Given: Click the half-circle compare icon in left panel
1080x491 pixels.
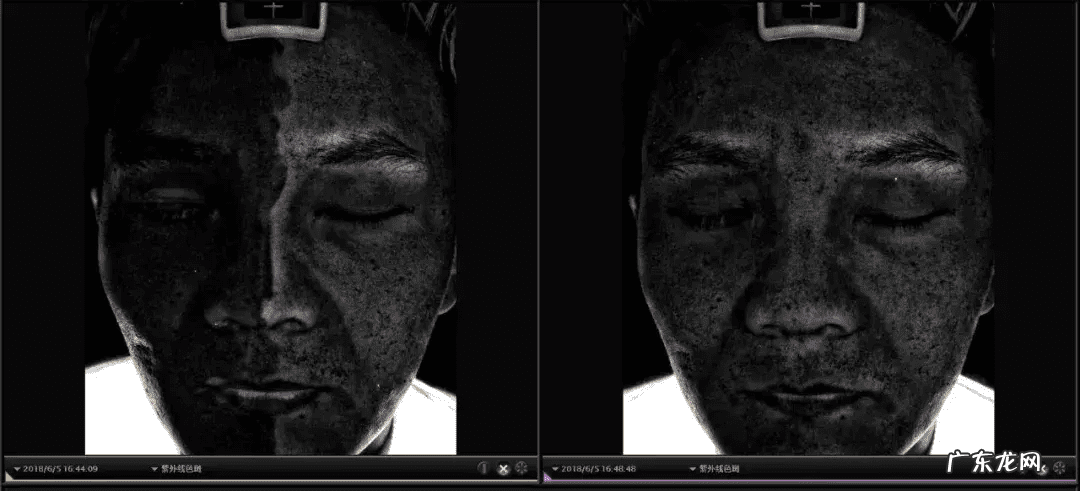Looking at the screenshot, I should click(x=483, y=468).
